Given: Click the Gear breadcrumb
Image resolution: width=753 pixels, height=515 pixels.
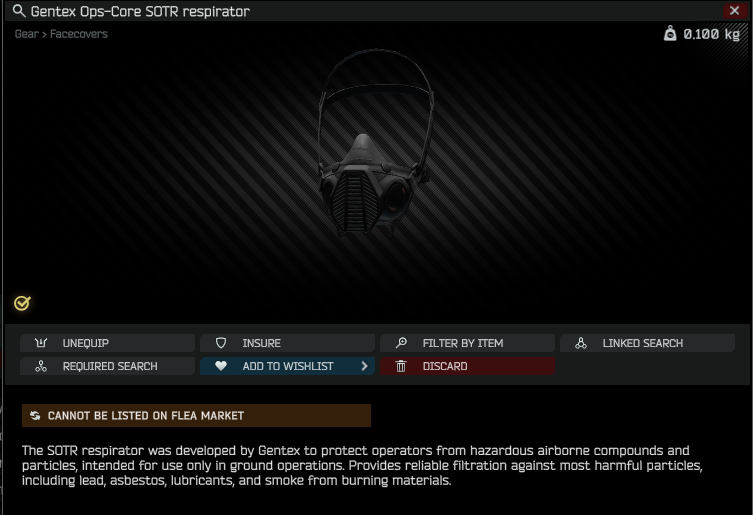Looking at the screenshot, I should 26,34.
